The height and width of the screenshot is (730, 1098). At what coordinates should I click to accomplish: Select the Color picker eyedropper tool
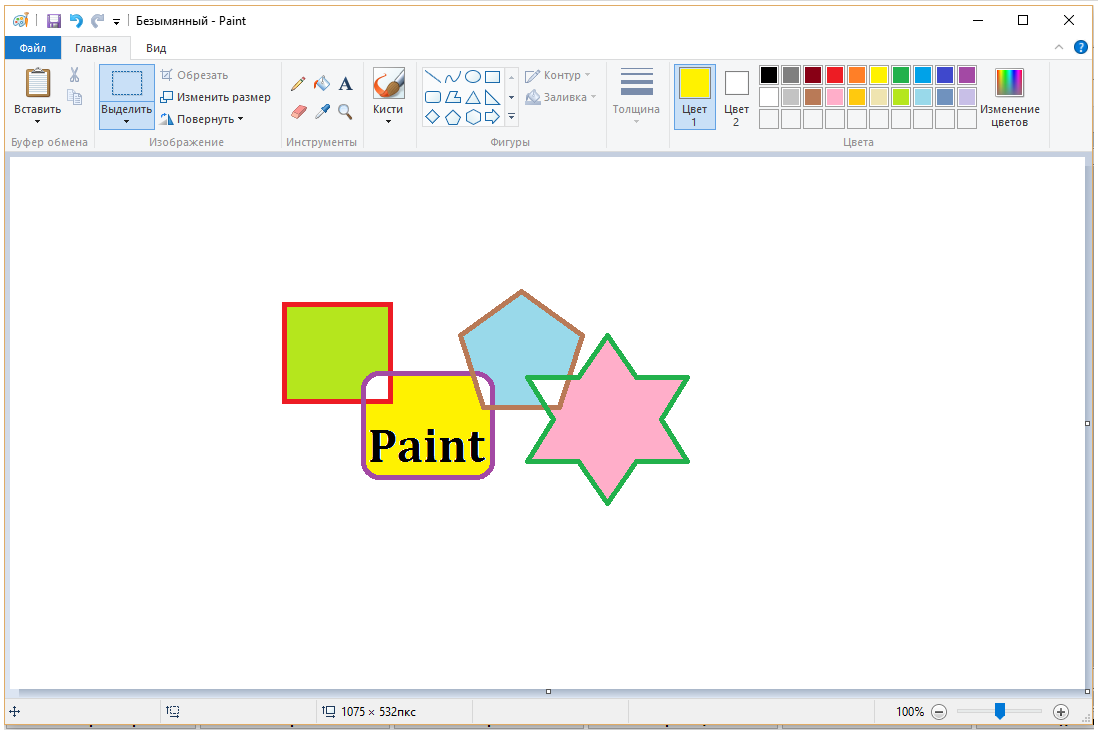pos(322,111)
